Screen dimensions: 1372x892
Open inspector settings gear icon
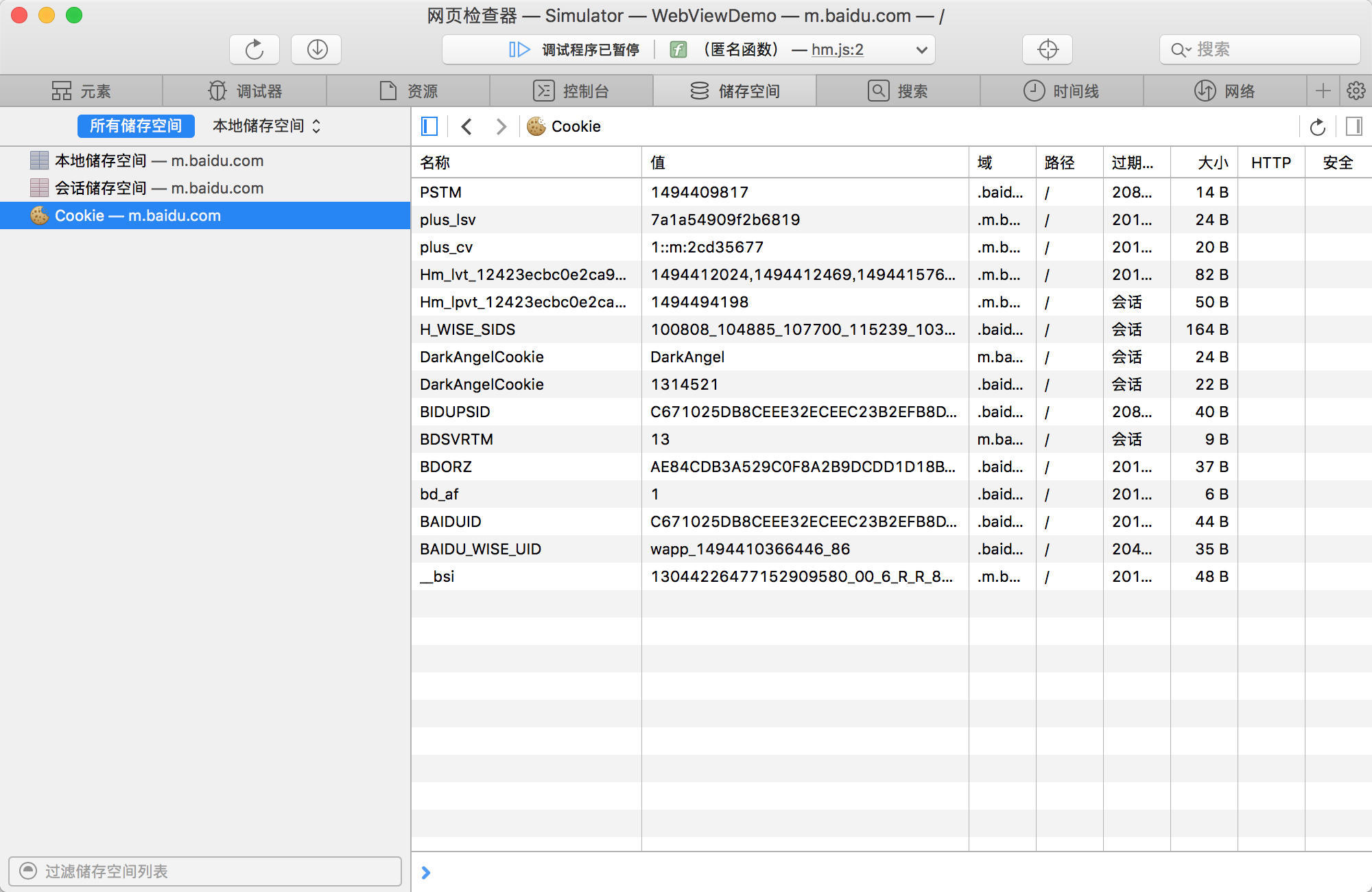point(1356,91)
